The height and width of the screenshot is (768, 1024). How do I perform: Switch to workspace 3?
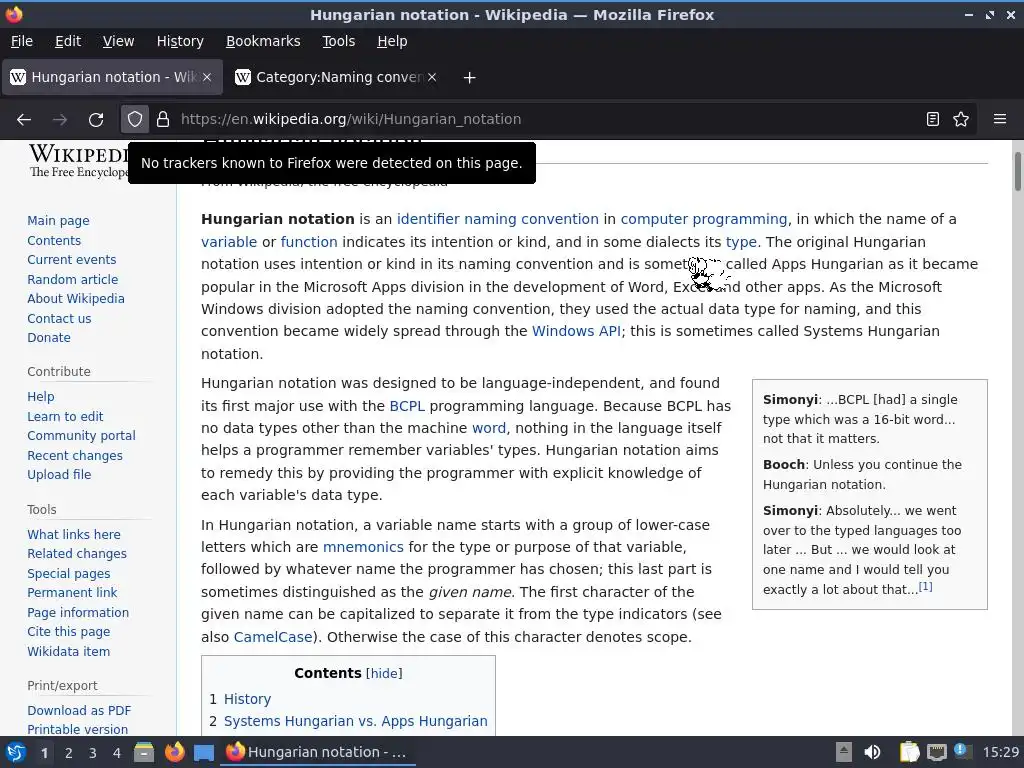(x=93, y=753)
